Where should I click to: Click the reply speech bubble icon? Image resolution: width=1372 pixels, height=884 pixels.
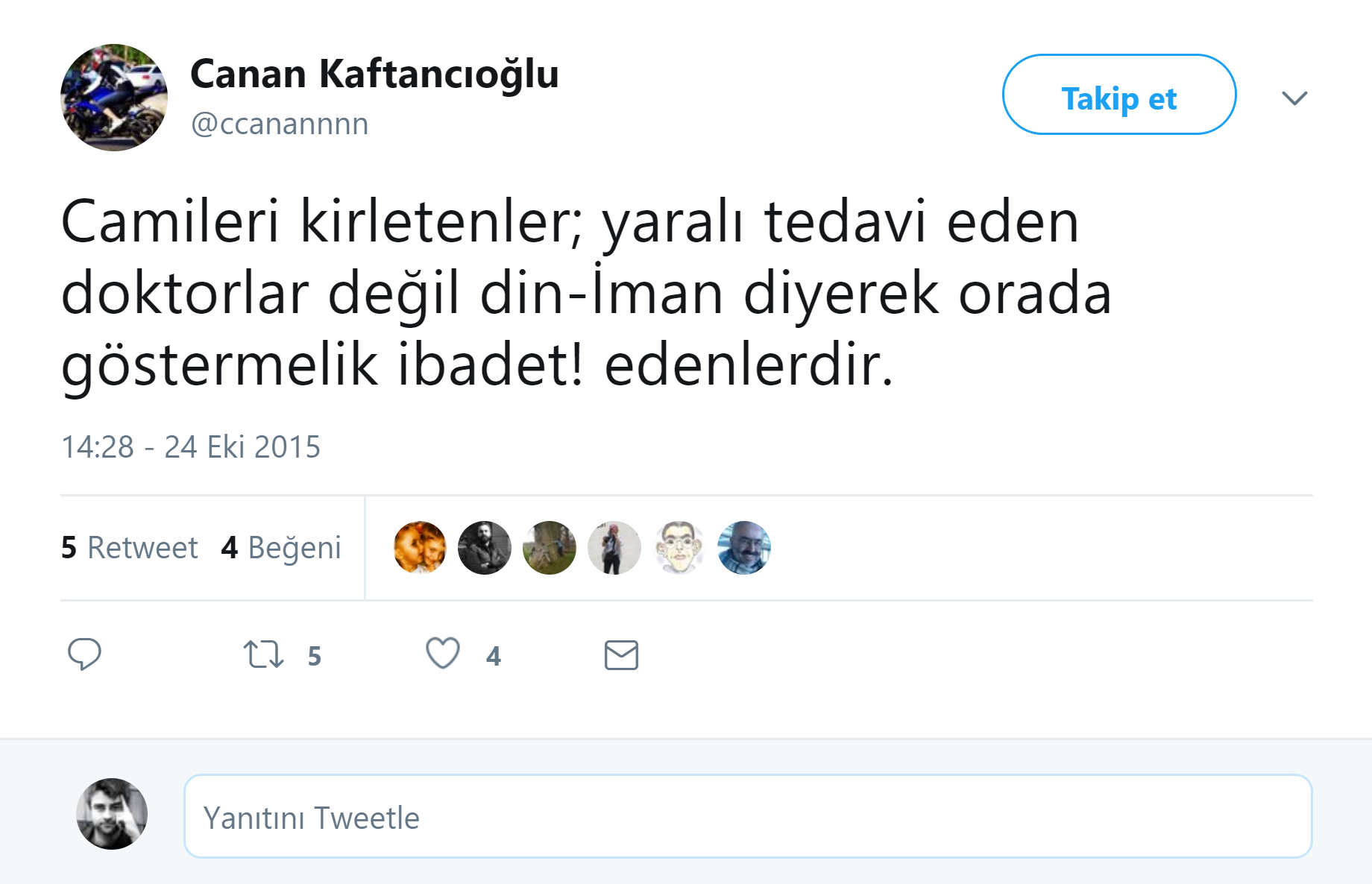tap(84, 654)
